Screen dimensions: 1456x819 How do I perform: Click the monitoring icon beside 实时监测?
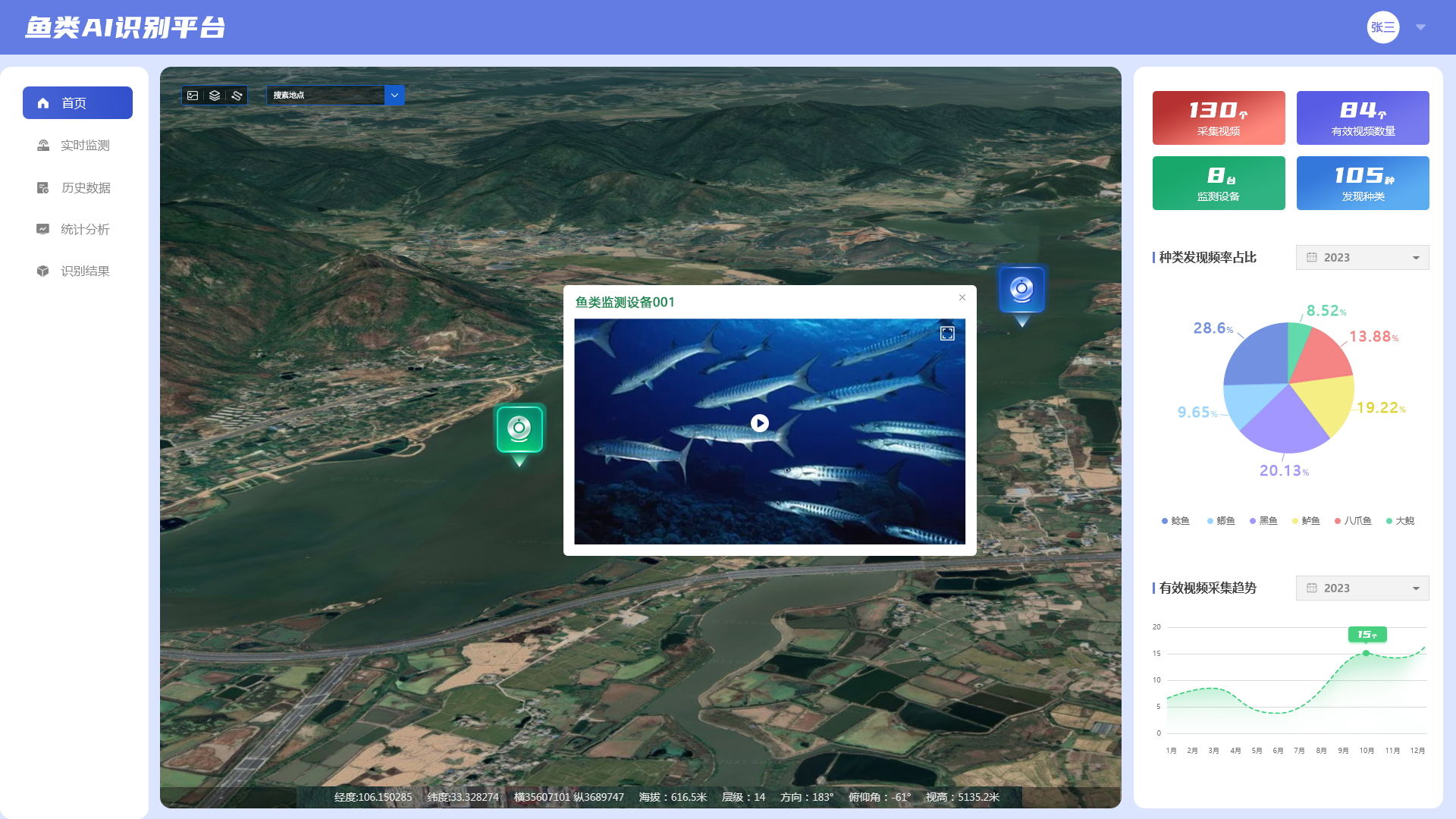click(x=43, y=146)
